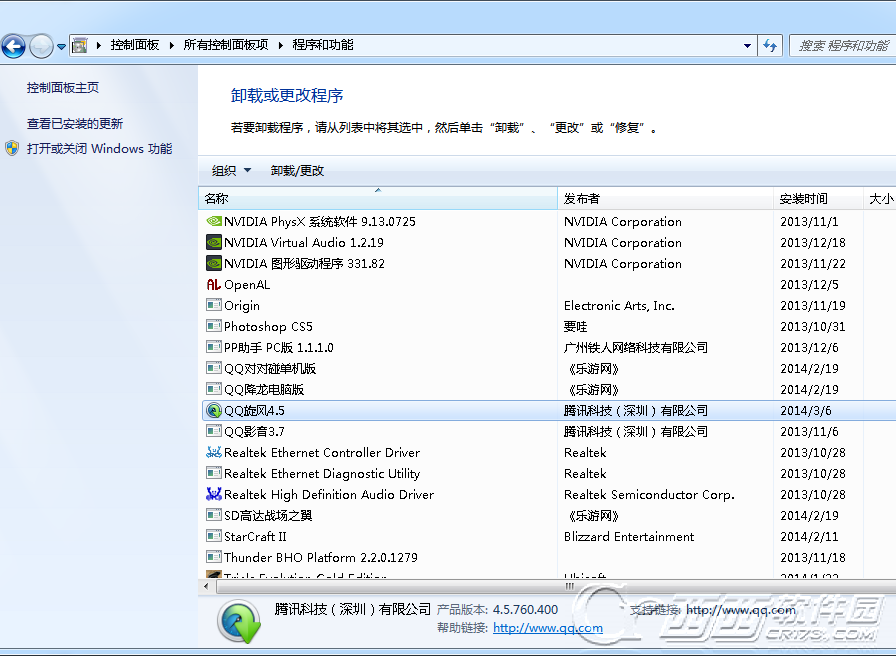Screen dimensions: 896x656
Task: Open 打开或关闭 Windows 功能 link
Action: pyautogui.click(x=99, y=149)
